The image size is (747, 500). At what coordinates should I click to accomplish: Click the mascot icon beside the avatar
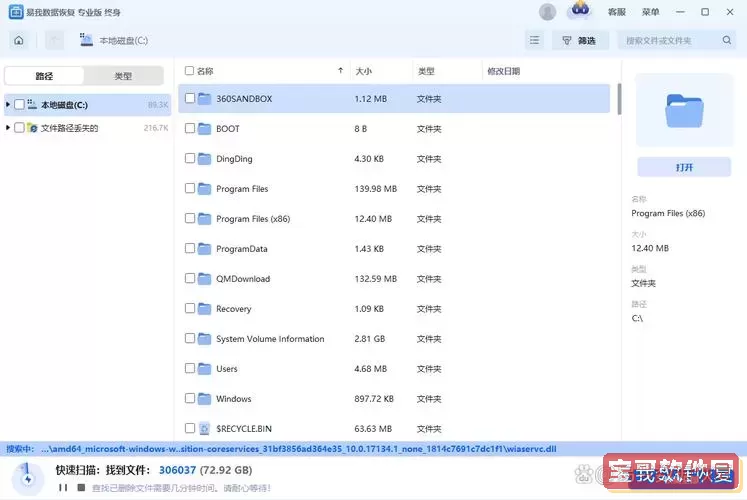(x=580, y=10)
